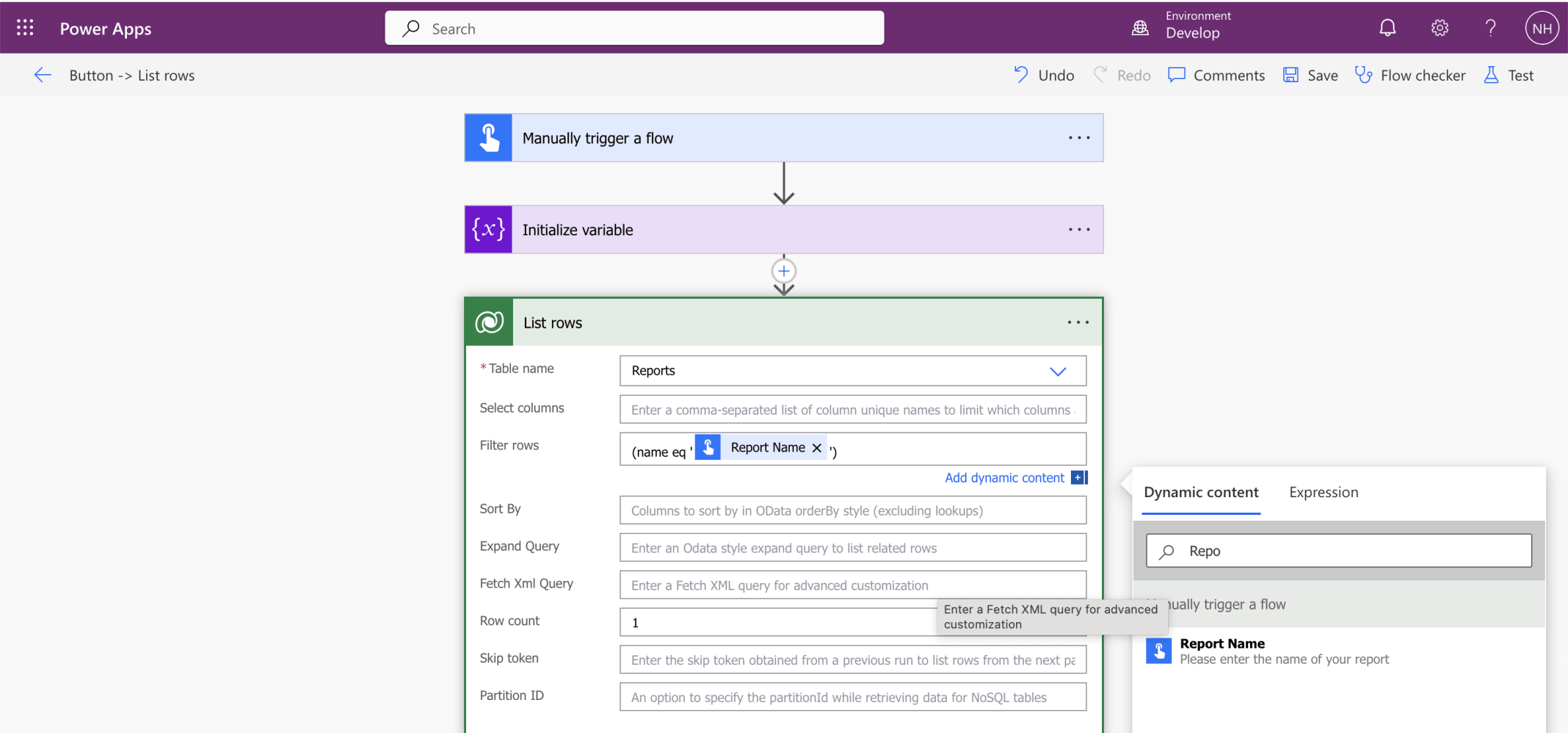The width and height of the screenshot is (1568, 733).
Task: Click the top Search box
Action: (x=634, y=28)
